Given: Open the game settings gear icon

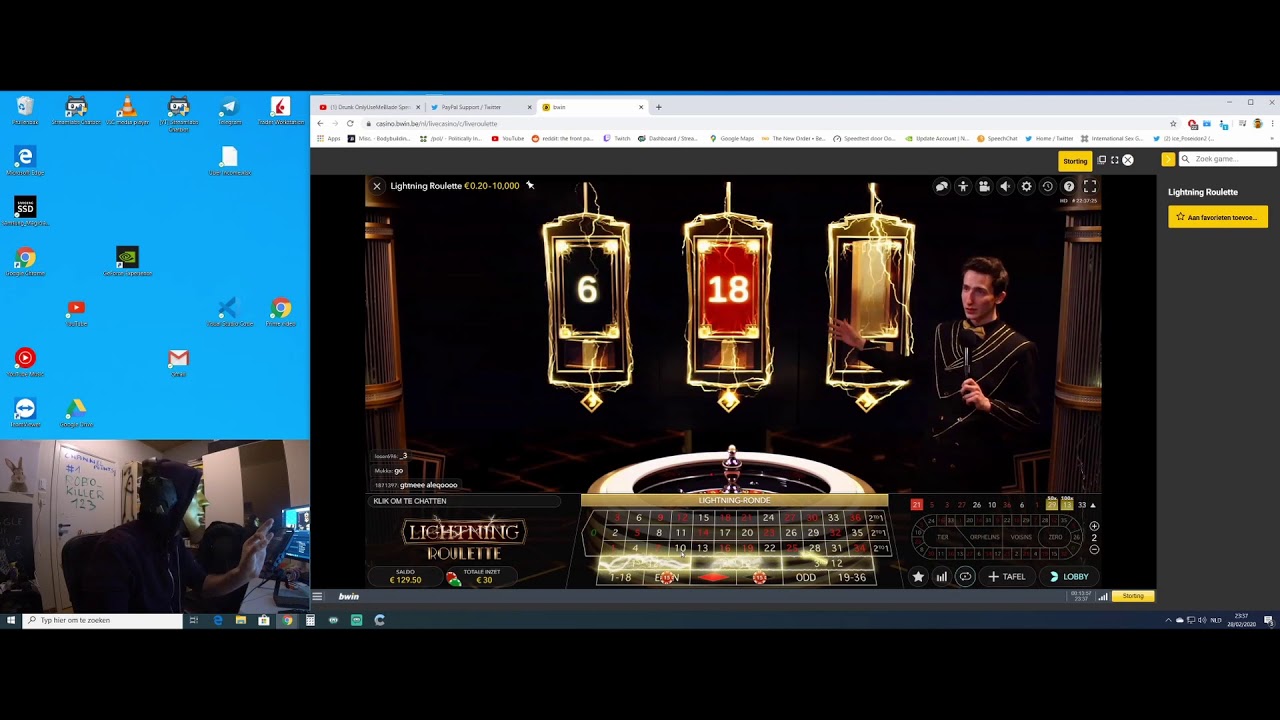Looking at the screenshot, I should (1026, 186).
